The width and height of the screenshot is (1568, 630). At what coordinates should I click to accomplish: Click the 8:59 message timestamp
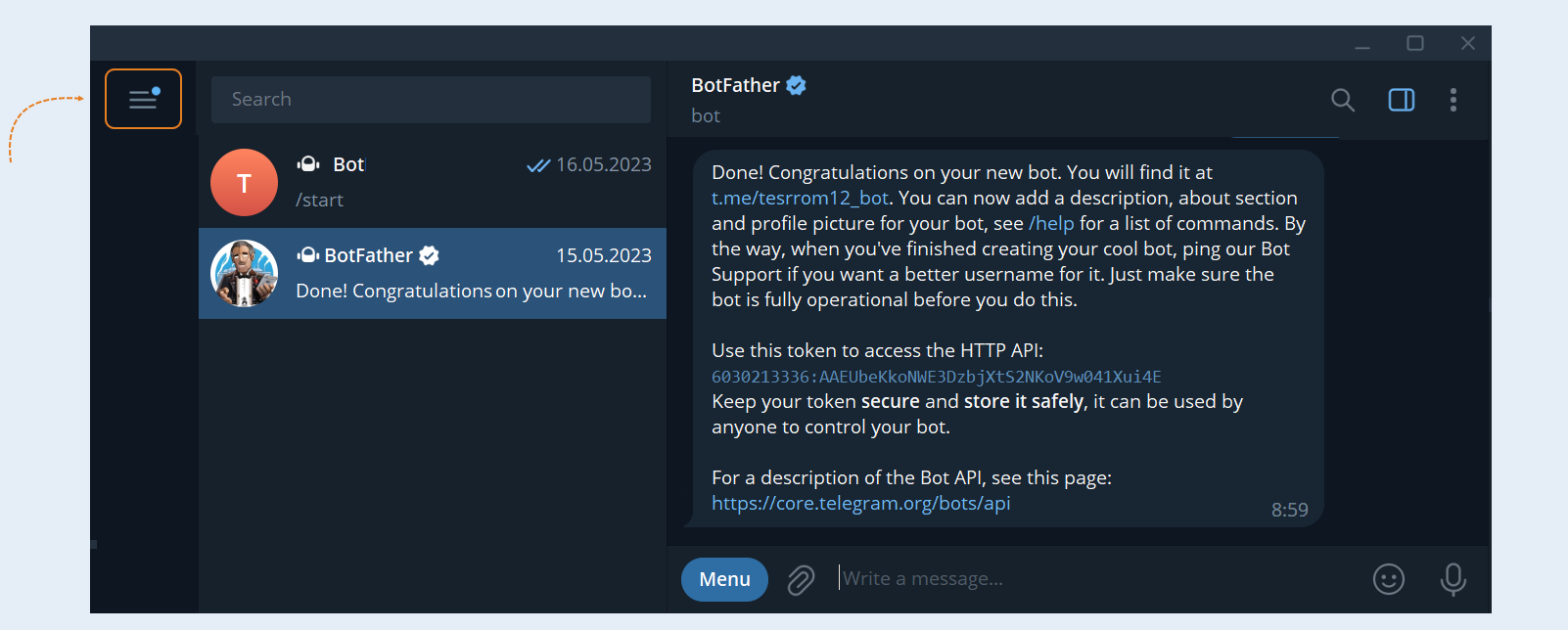[x=1289, y=510]
